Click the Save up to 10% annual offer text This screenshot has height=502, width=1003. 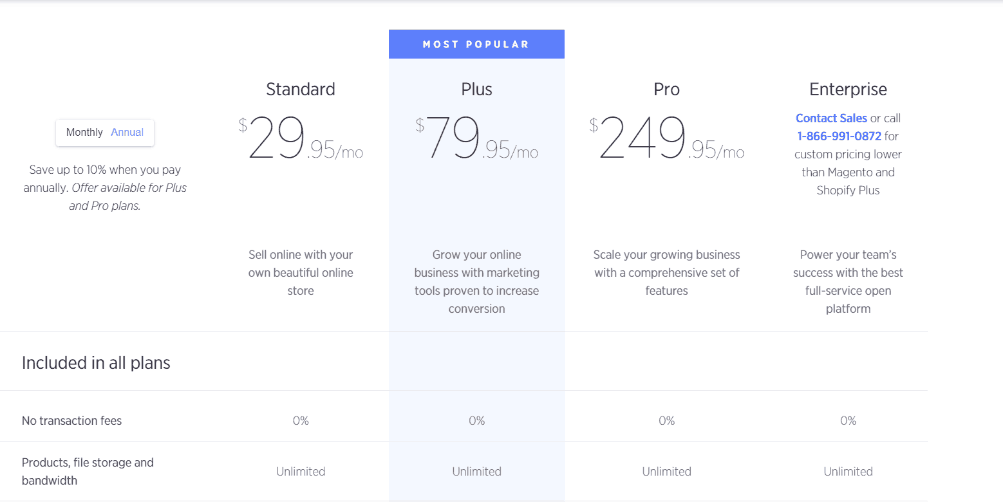pyautogui.click(x=105, y=188)
